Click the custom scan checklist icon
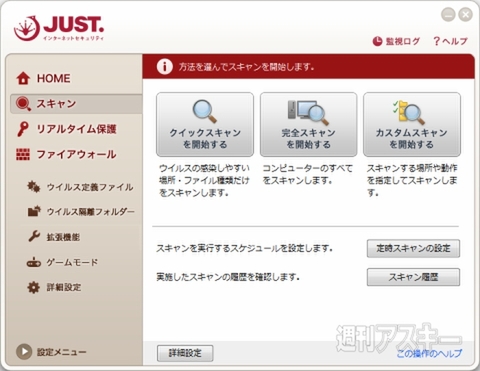 coord(409,112)
